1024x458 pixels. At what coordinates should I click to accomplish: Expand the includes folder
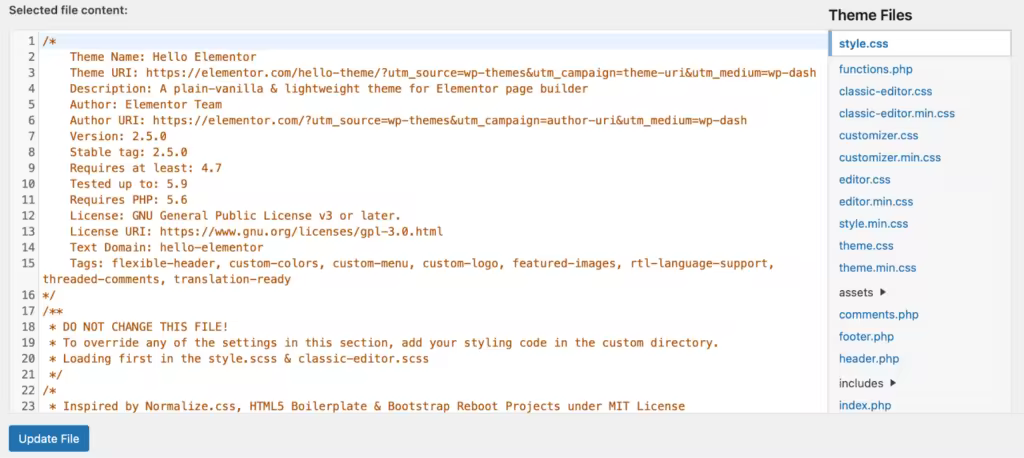point(867,384)
